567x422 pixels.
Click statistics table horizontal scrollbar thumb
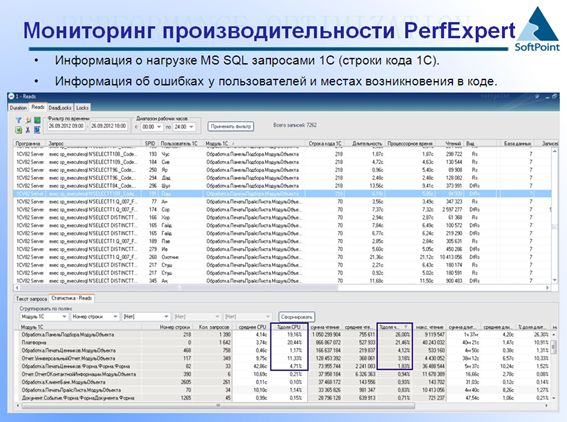[x=218, y=406]
